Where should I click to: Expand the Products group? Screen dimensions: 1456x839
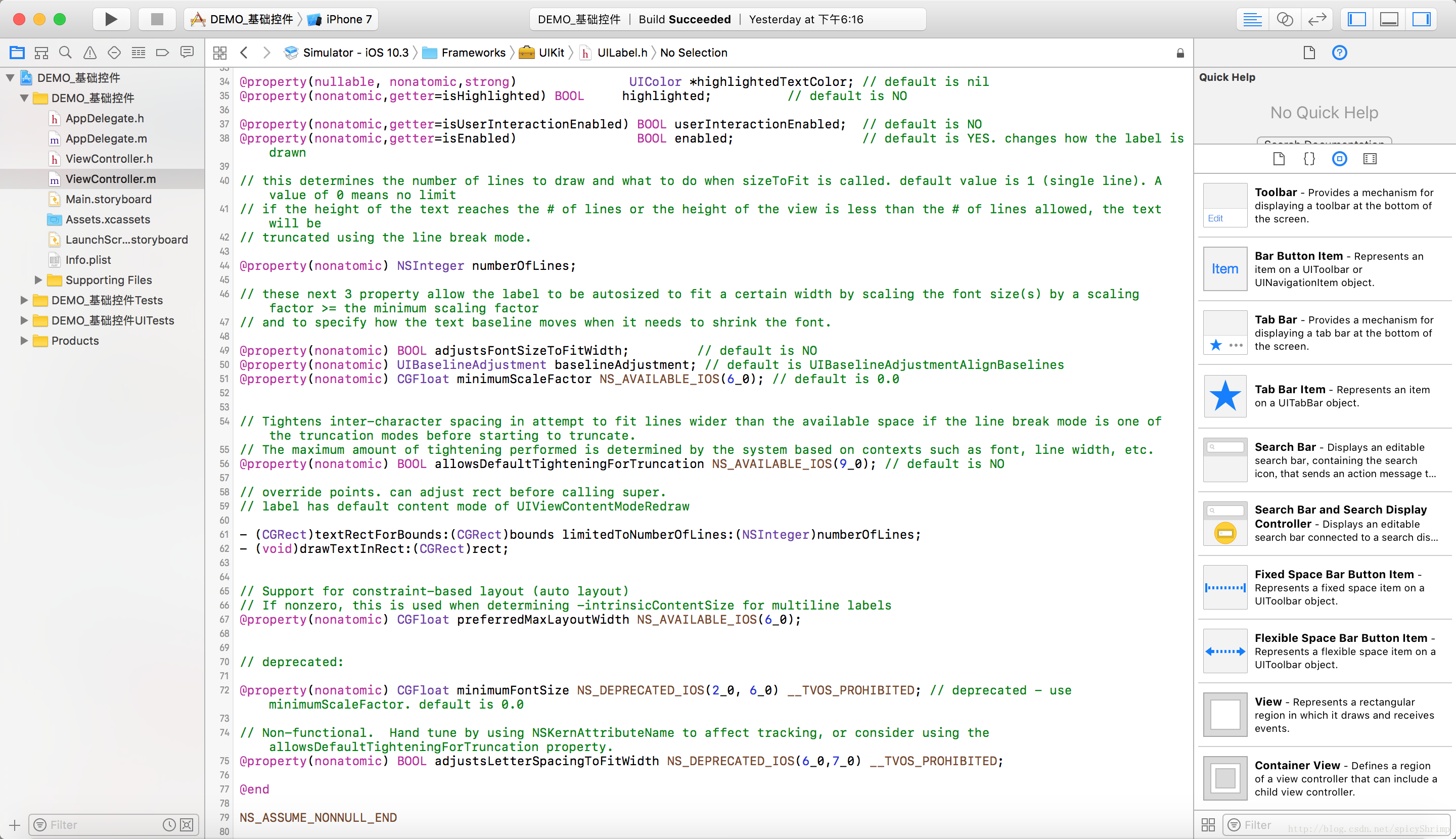point(24,341)
